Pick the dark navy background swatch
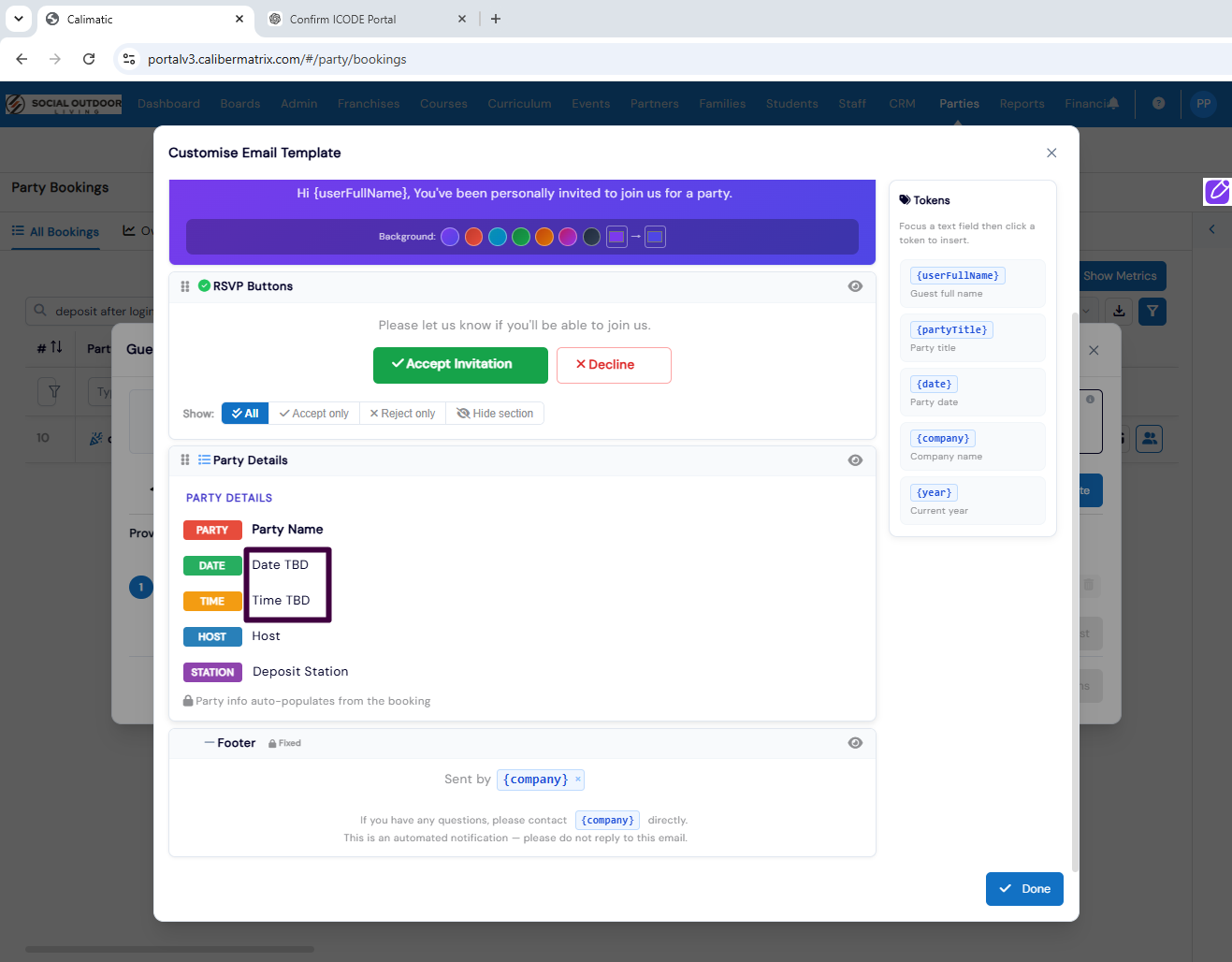Viewport: 1232px width, 962px height. (591, 237)
